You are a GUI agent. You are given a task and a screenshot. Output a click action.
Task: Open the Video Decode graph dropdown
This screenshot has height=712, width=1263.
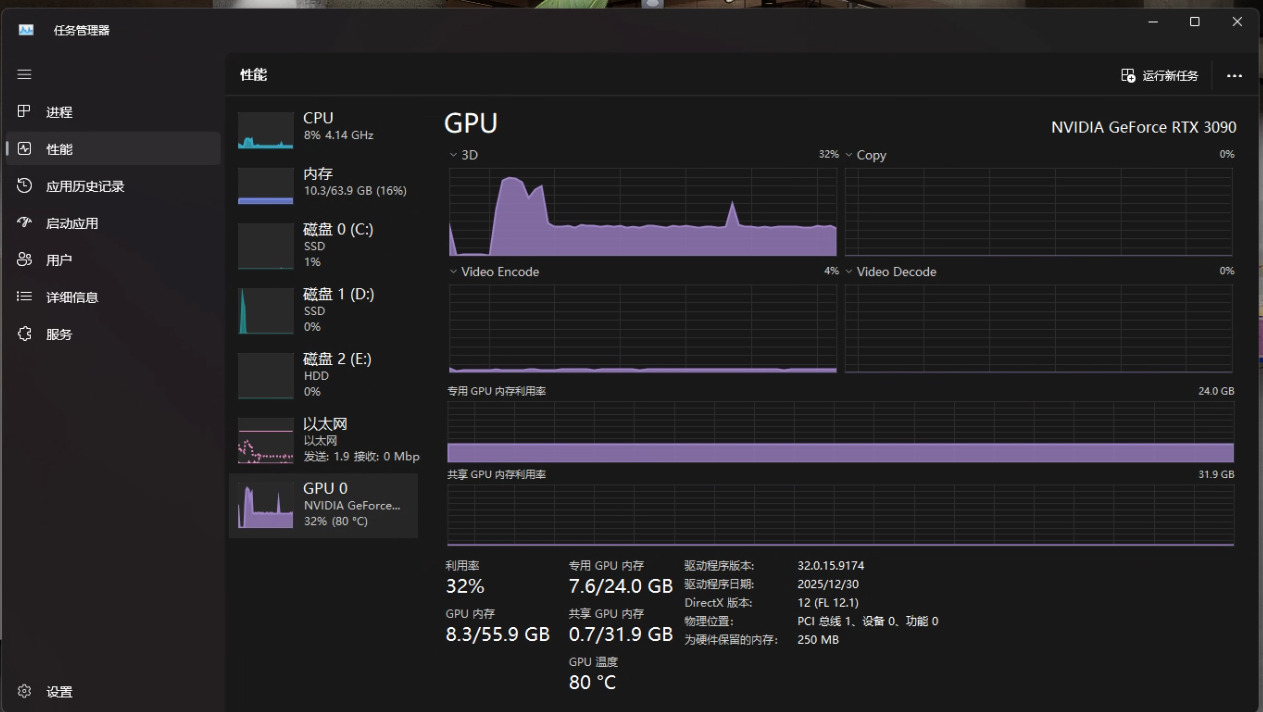point(849,272)
